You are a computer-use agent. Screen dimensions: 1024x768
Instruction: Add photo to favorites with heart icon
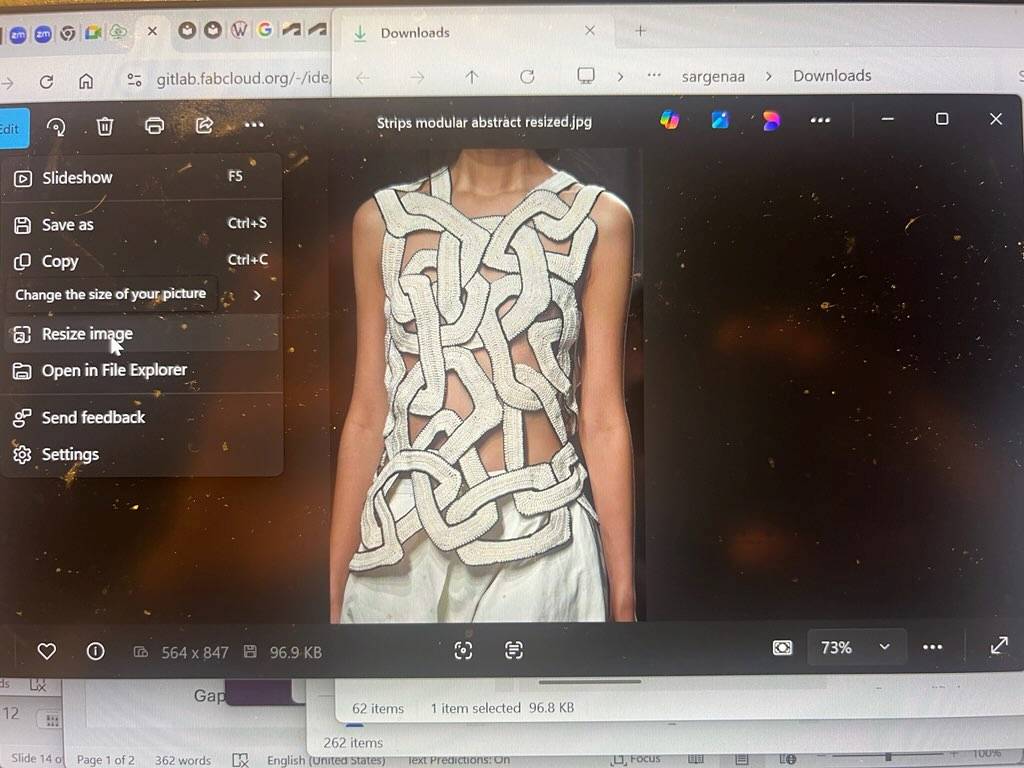(x=46, y=651)
